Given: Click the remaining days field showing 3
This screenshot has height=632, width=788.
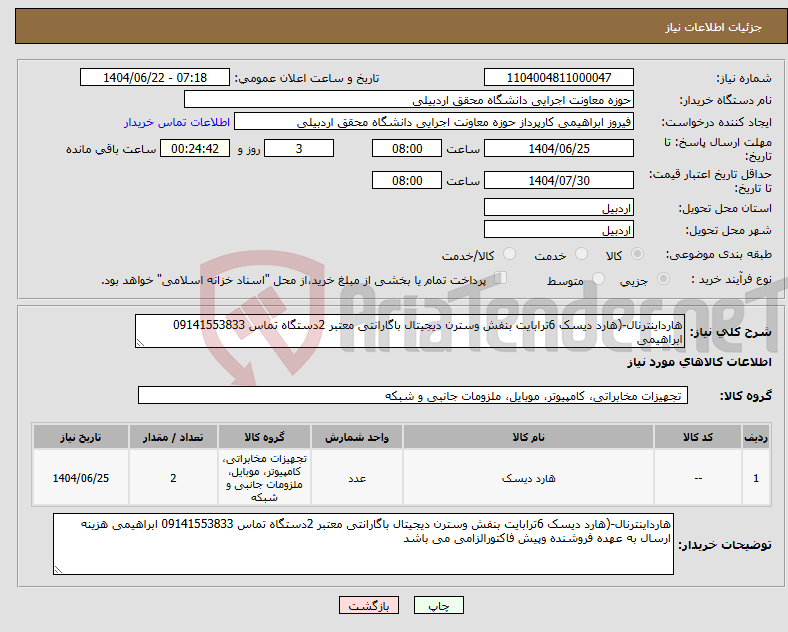Looking at the screenshot, I should tap(299, 148).
